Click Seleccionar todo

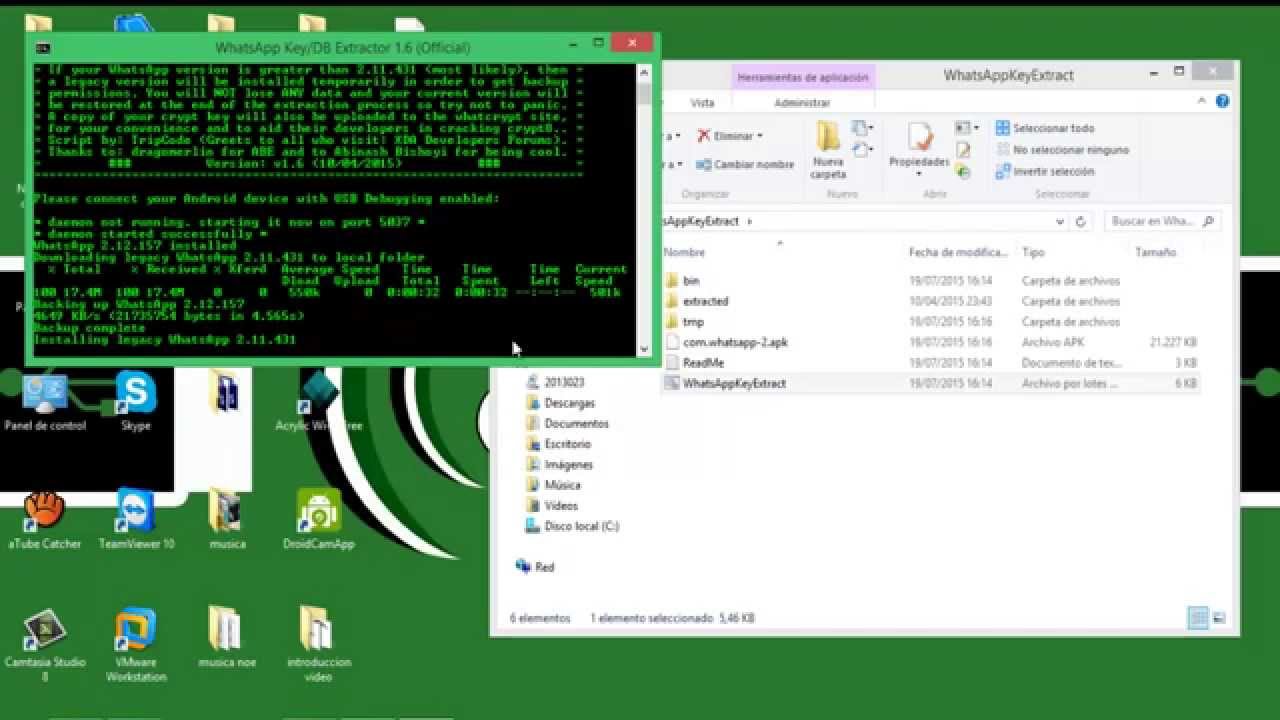point(1045,128)
